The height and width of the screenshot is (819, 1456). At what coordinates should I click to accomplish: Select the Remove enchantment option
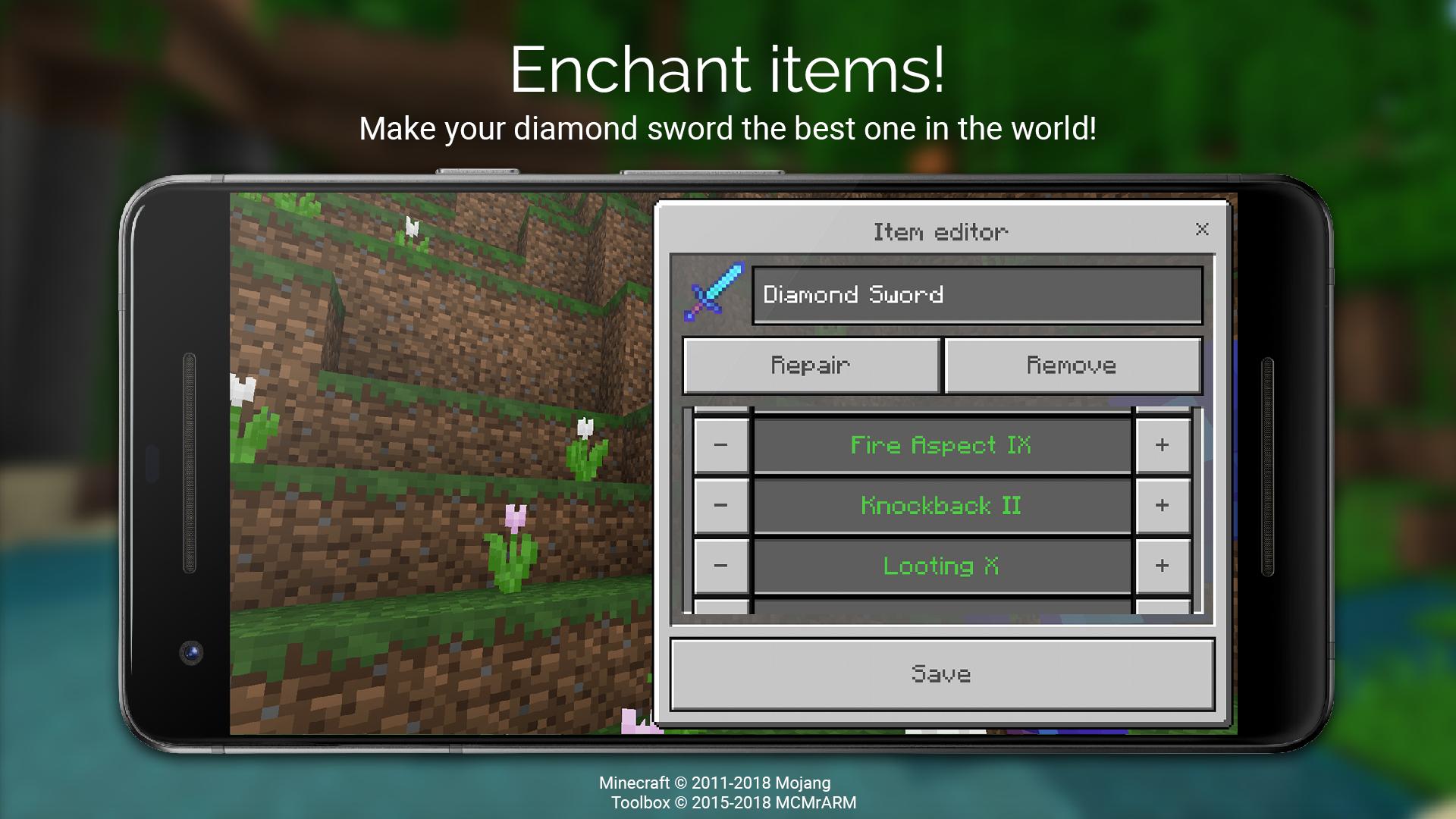1072,364
